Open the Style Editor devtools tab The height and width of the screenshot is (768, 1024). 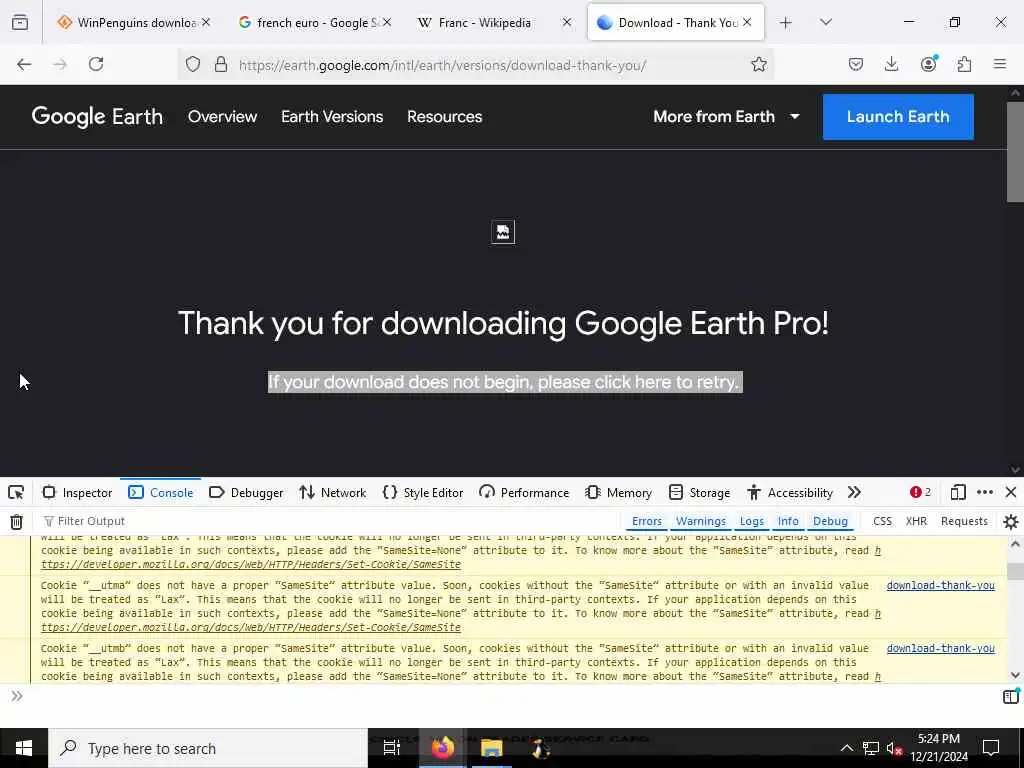[x=423, y=492]
